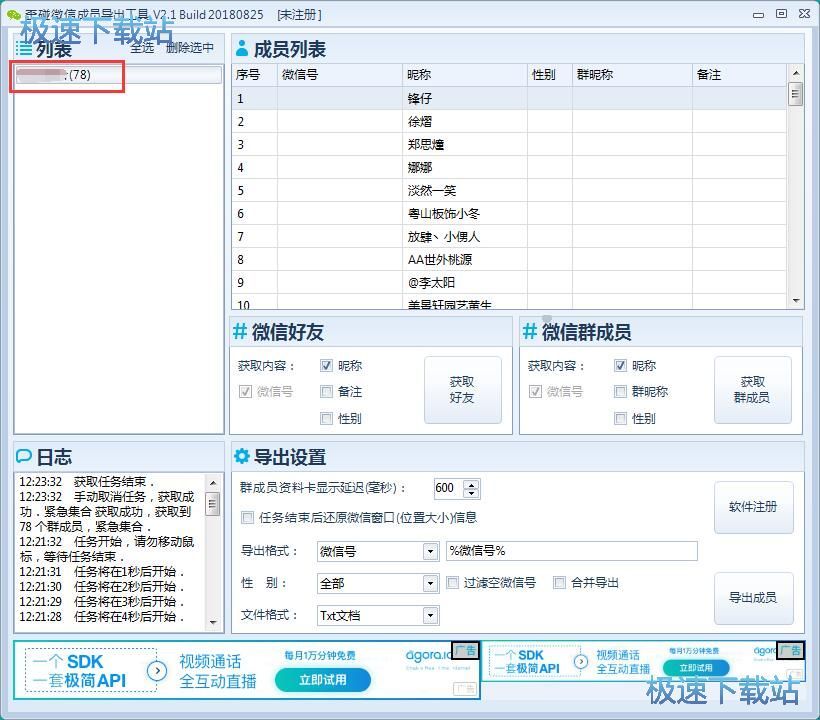Viewport: 820px width, 720px height.
Task: Click 删除选中 in the list panel header
Action: [x=190, y=48]
